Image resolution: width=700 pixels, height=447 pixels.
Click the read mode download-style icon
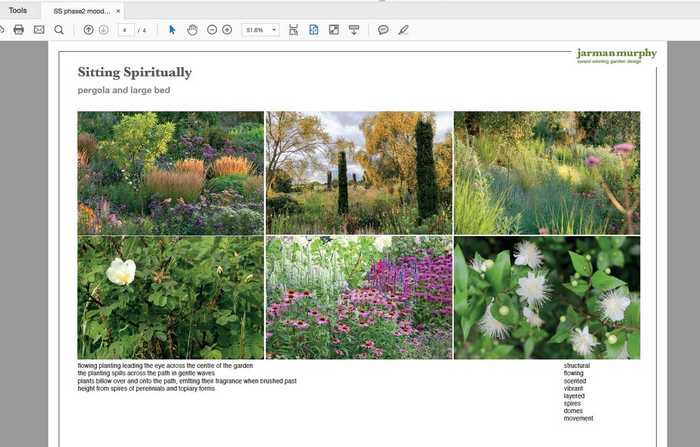pyautogui.click(x=354, y=30)
